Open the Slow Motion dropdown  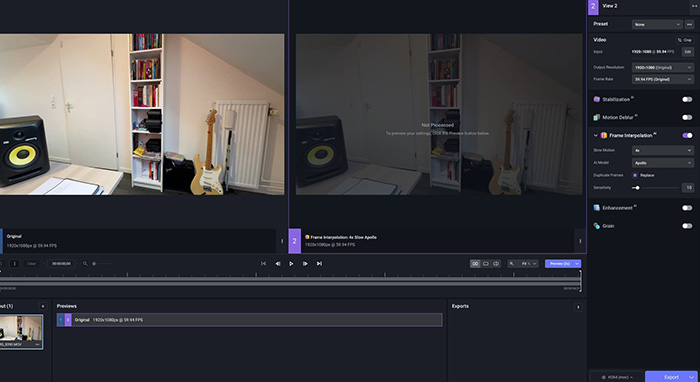click(662, 150)
